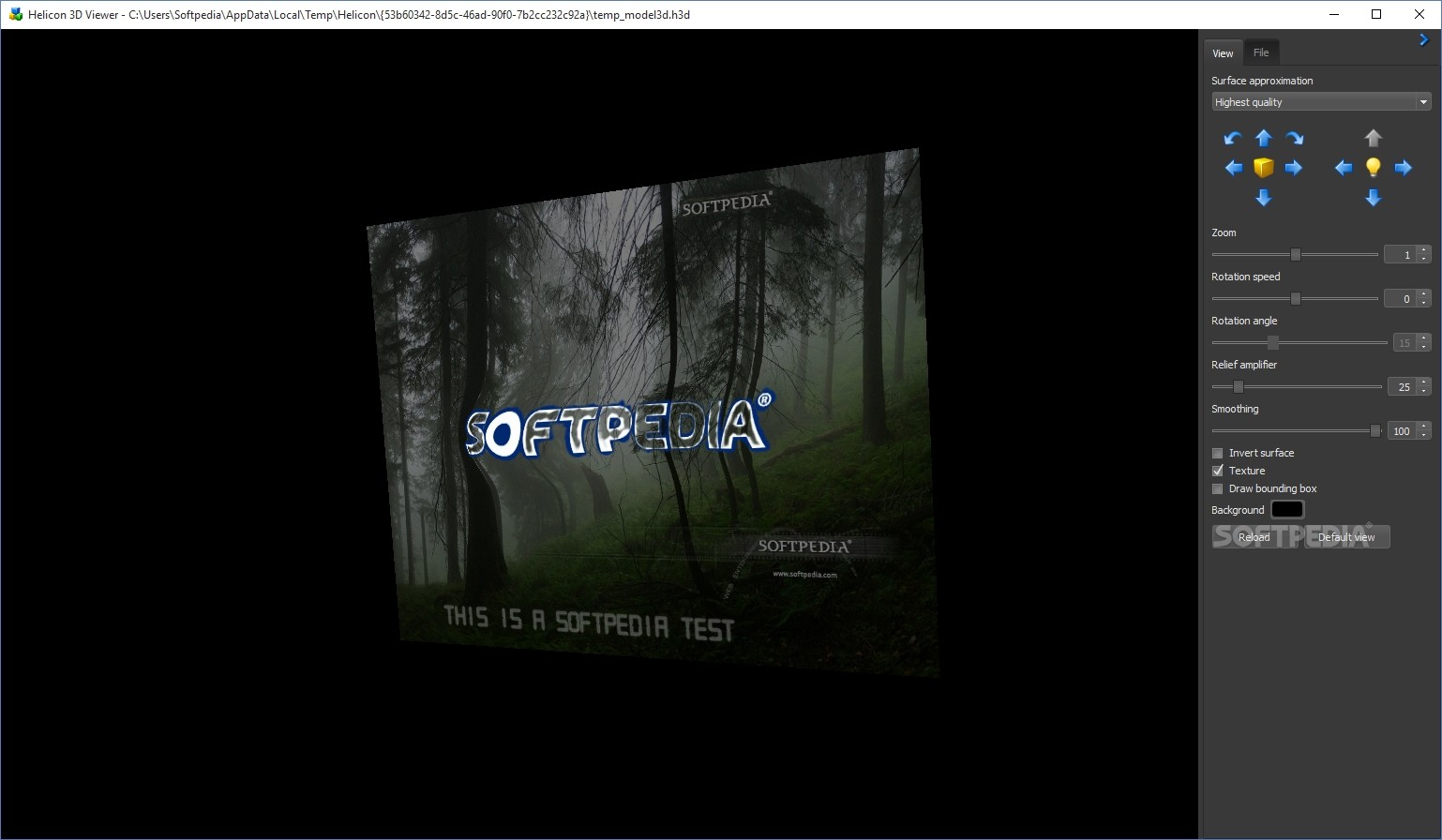Move light up with the gray arrow
1442x840 pixels.
tap(1374, 138)
